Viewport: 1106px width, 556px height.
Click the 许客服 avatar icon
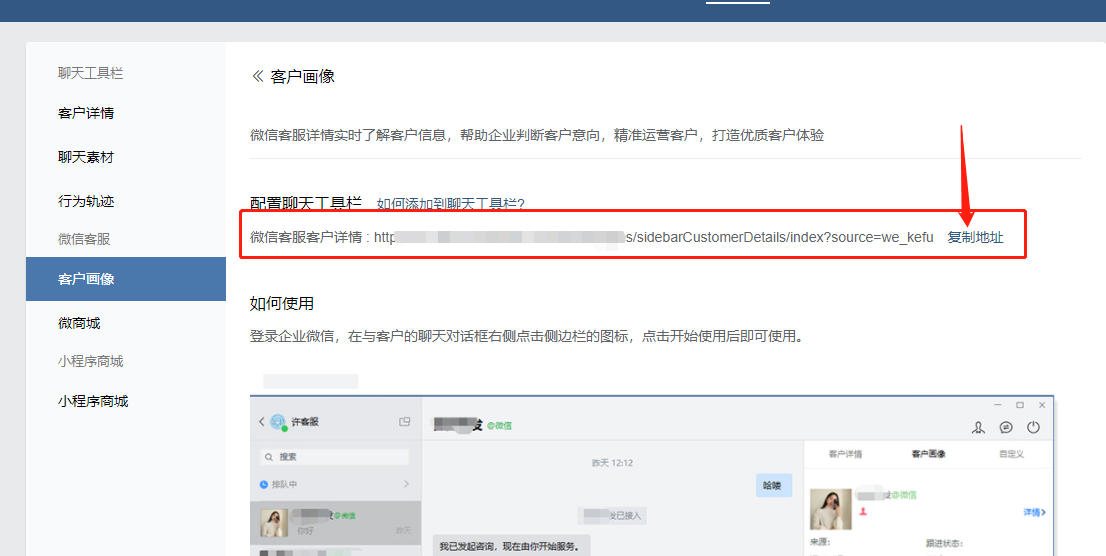click(x=277, y=422)
